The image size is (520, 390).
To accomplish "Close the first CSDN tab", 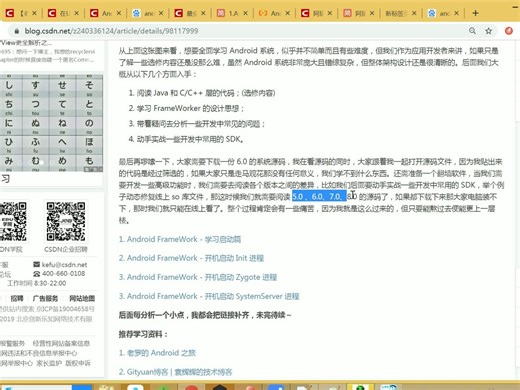I will coord(34,13).
